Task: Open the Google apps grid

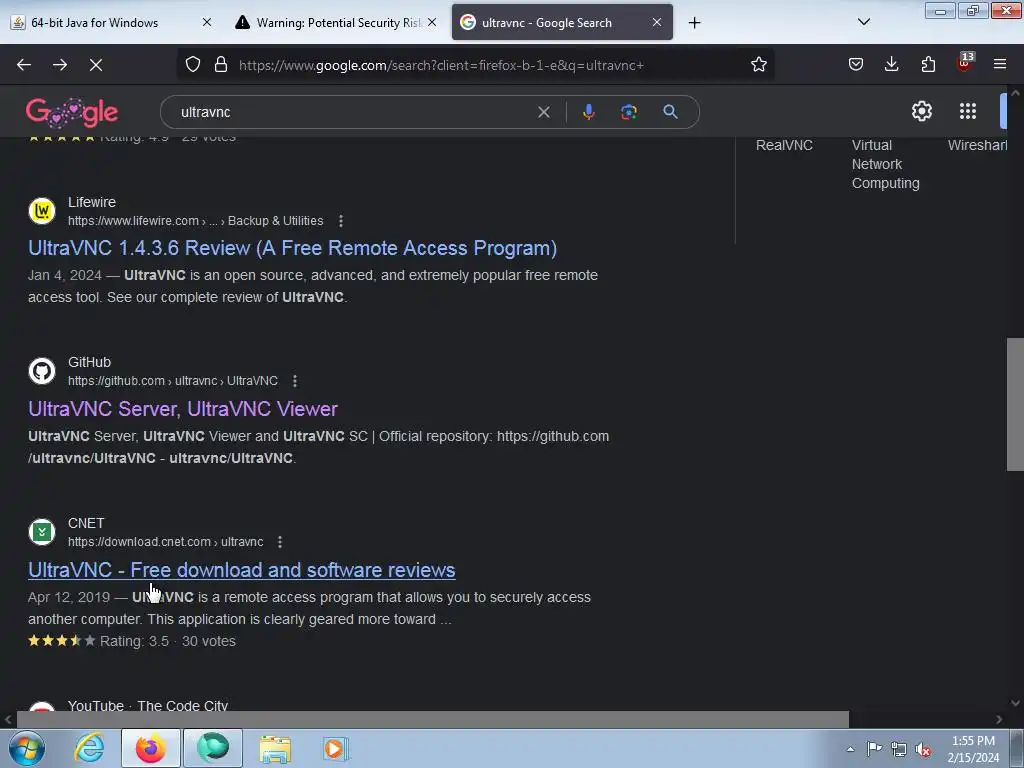Action: click(x=968, y=111)
